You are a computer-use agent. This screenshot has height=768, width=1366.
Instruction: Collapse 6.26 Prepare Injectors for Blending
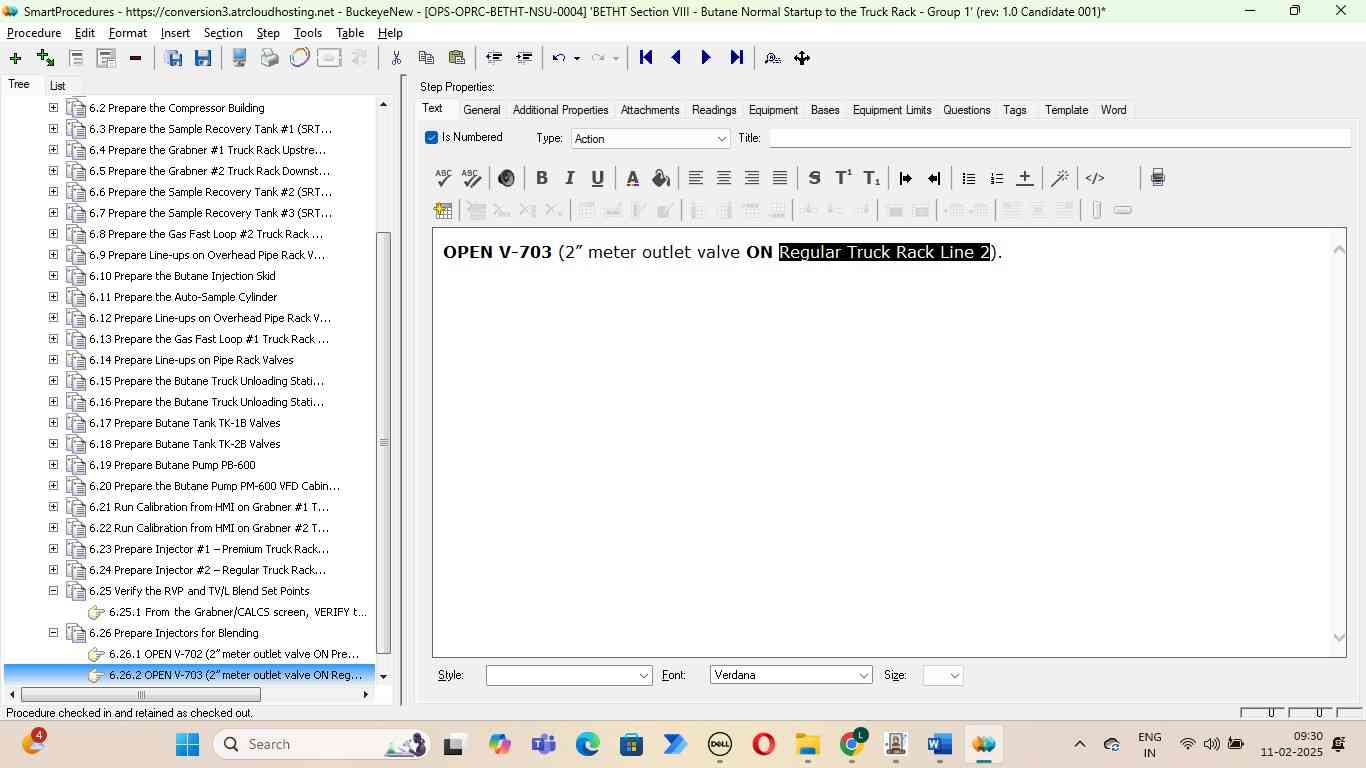click(x=53, y=633)
